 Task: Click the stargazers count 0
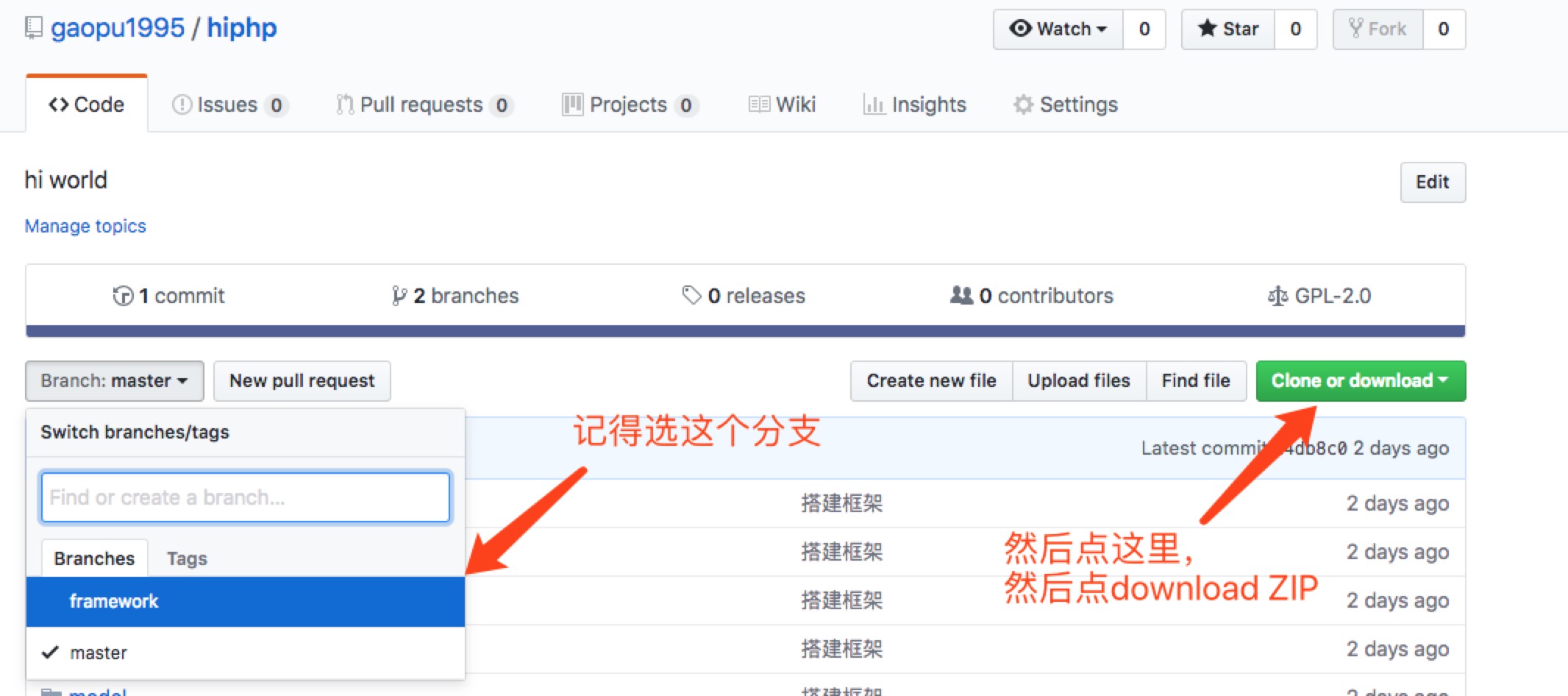[x=1296, y=29]
